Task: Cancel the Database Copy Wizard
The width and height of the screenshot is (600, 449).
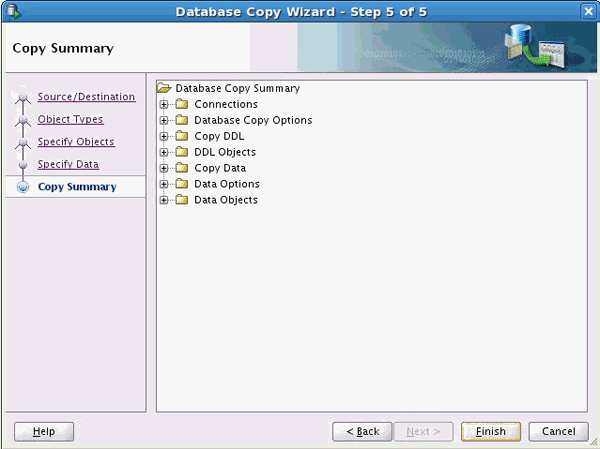Action: pos(558,432)
